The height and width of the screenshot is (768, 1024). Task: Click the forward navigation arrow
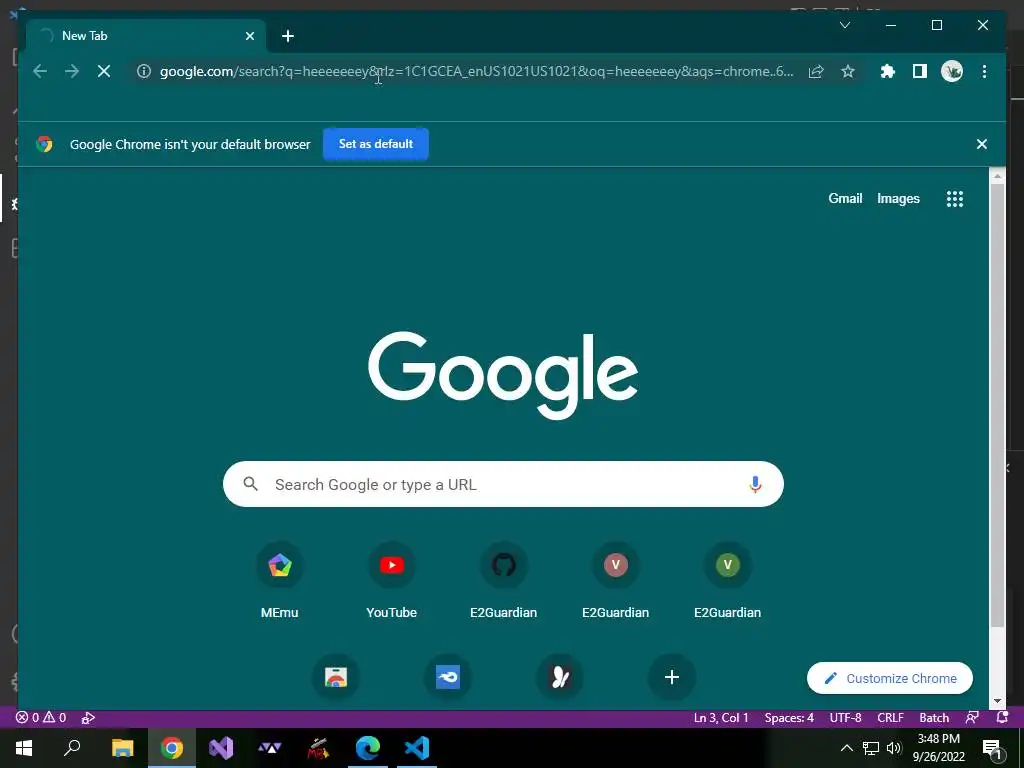pos(72,71)
